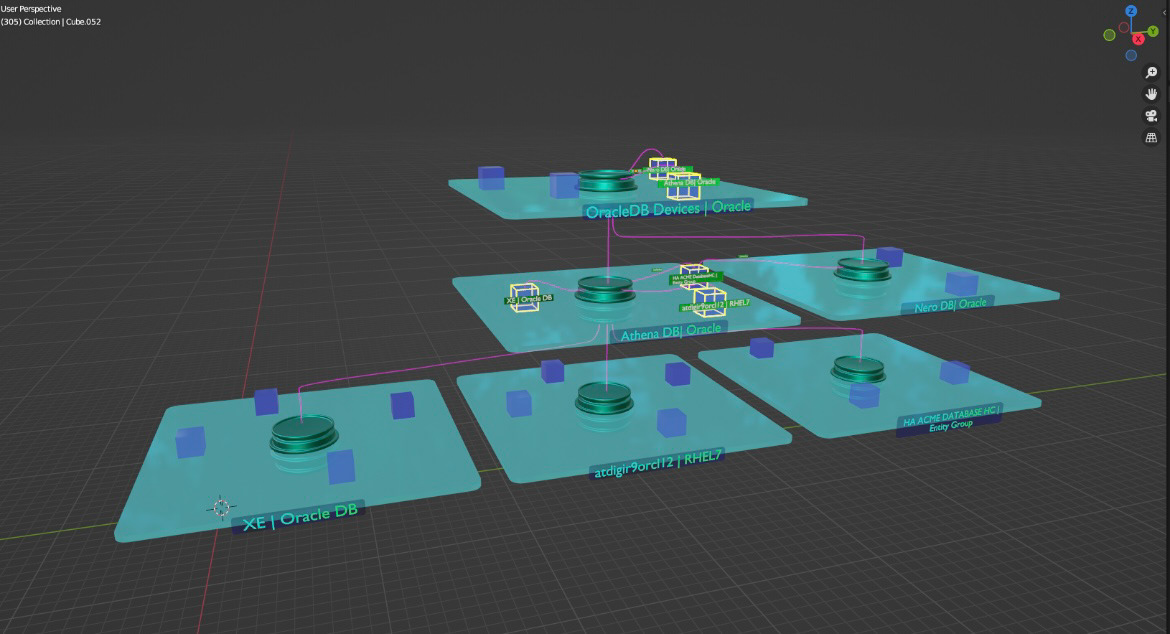Click the large 'atdigir9orcl12 | RHEL7' platform label

pos(657,464)
